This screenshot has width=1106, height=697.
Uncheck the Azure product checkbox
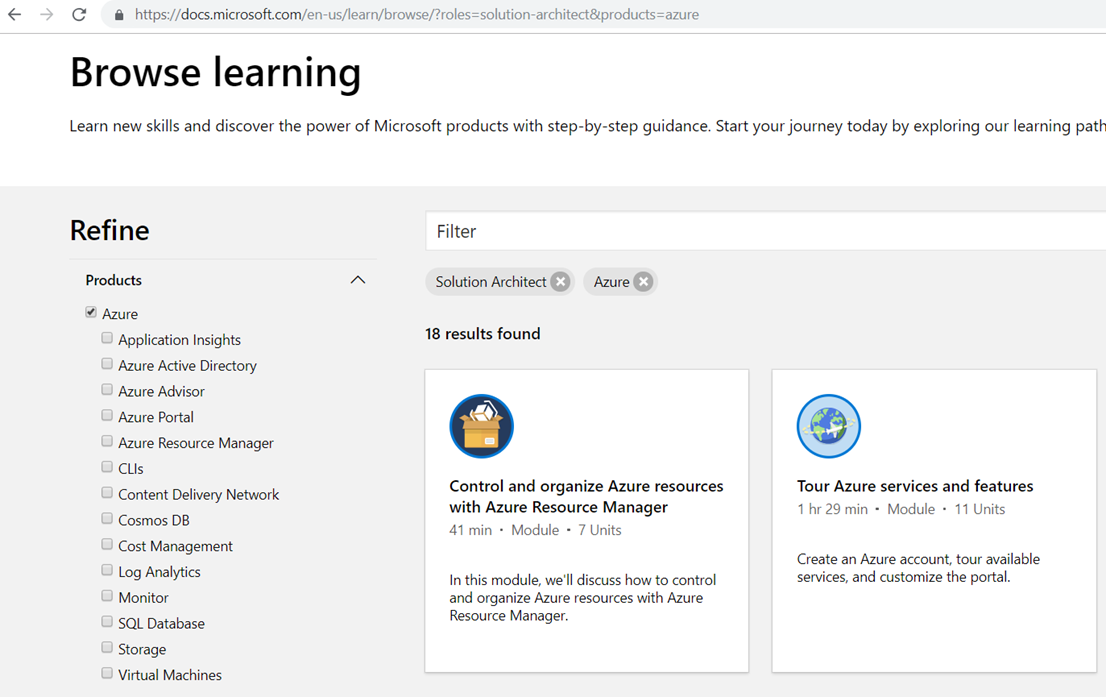click(x=91, y=313)
